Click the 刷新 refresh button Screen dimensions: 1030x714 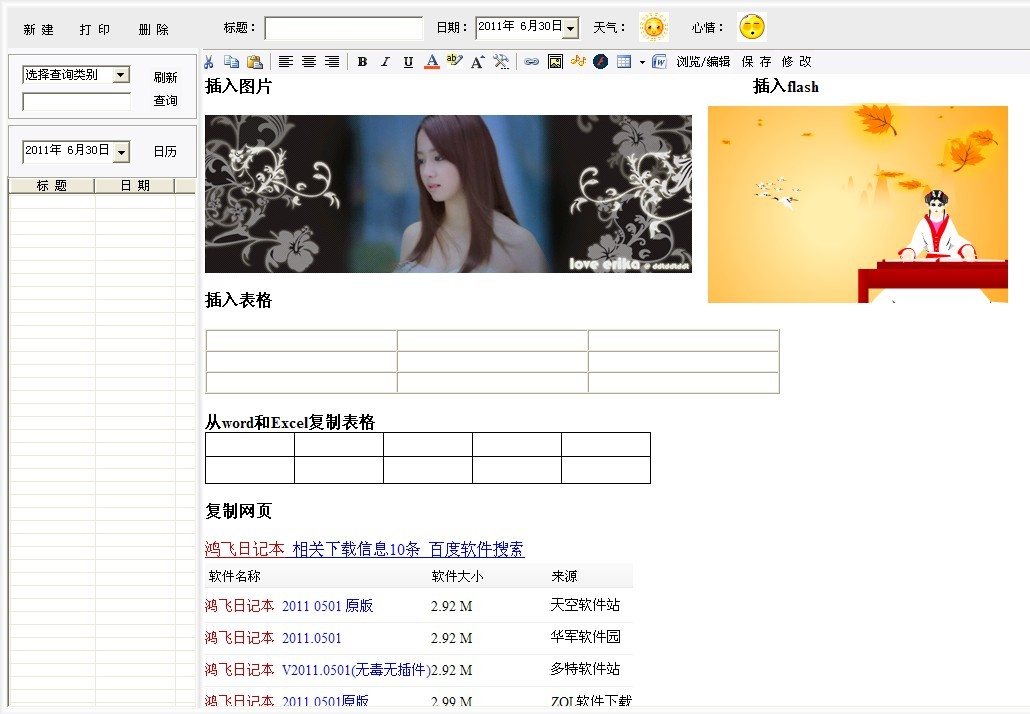coord(166,77)
